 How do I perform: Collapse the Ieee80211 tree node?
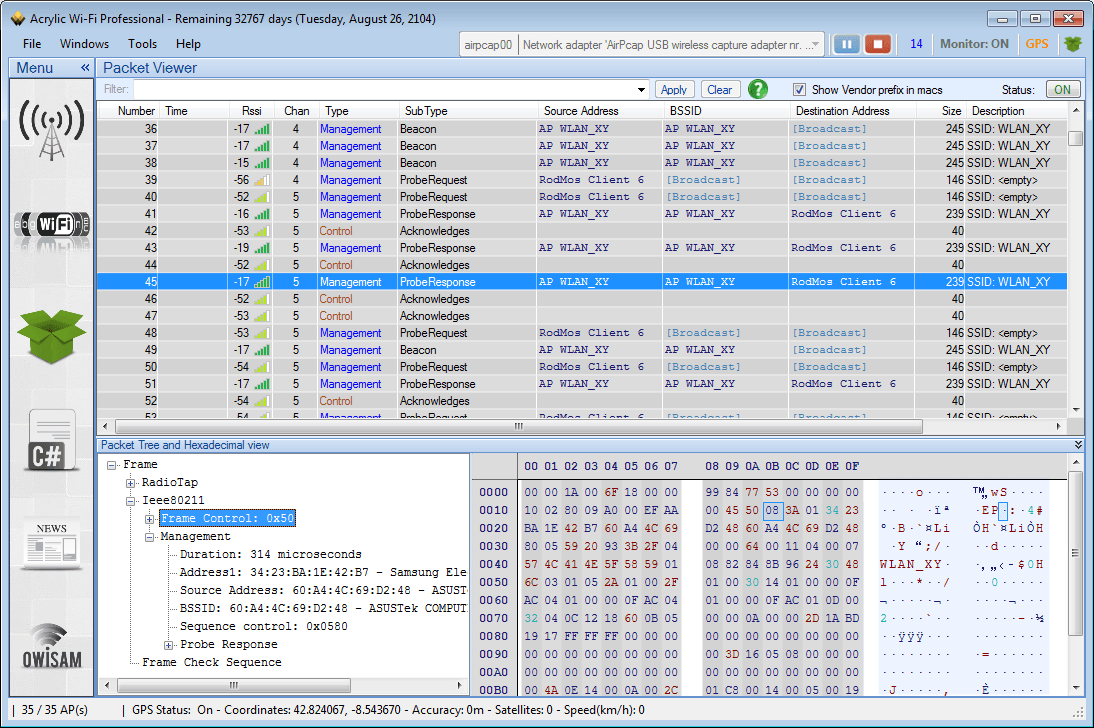(x=130, y=500)
